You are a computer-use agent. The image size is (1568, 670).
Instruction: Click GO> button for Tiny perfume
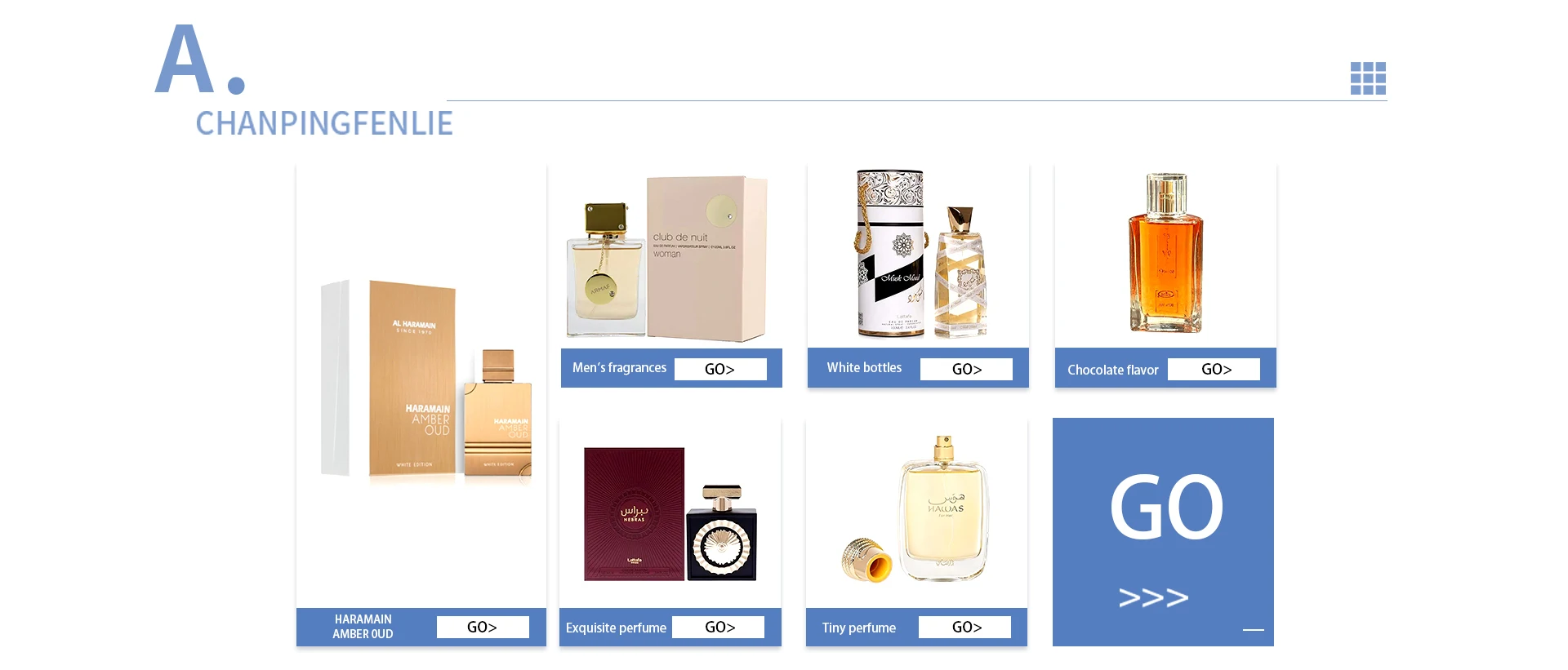click(964, 627)
